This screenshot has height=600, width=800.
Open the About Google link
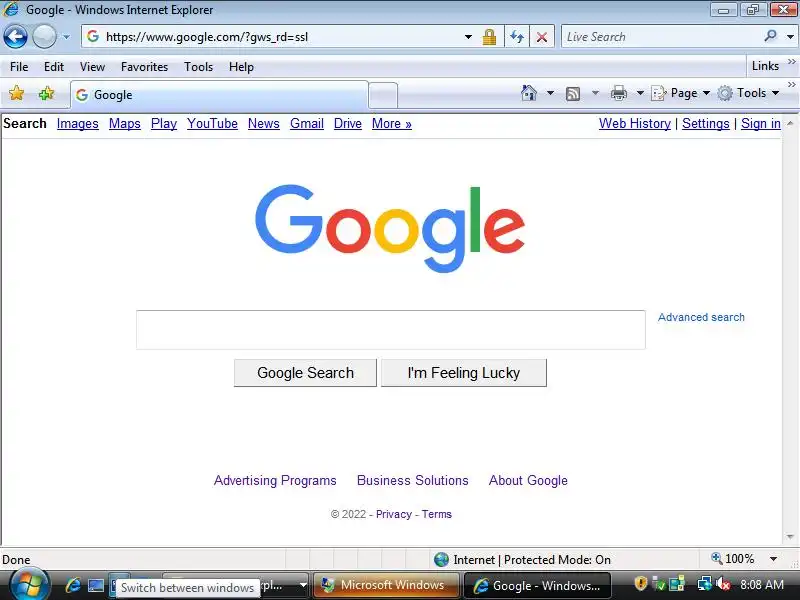[528, 481]
